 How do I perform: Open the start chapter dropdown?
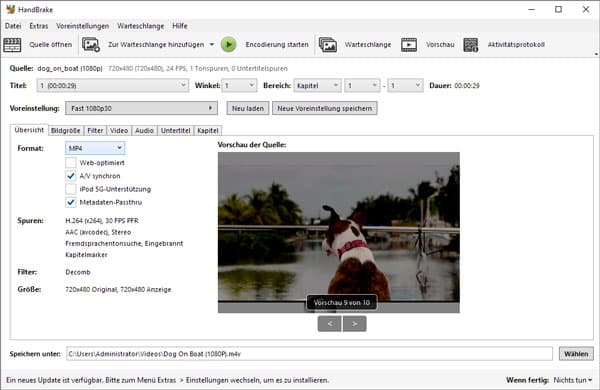tap(362, 85)
